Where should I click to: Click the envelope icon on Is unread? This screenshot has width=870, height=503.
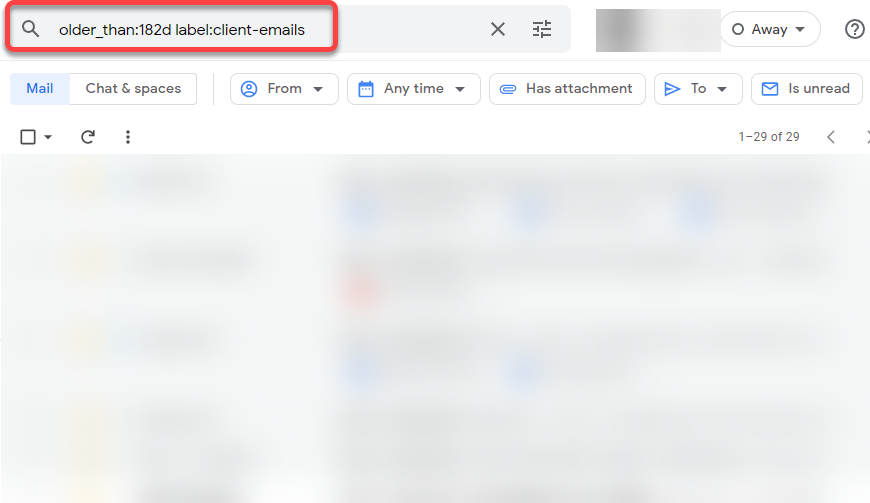coord(770,89)
